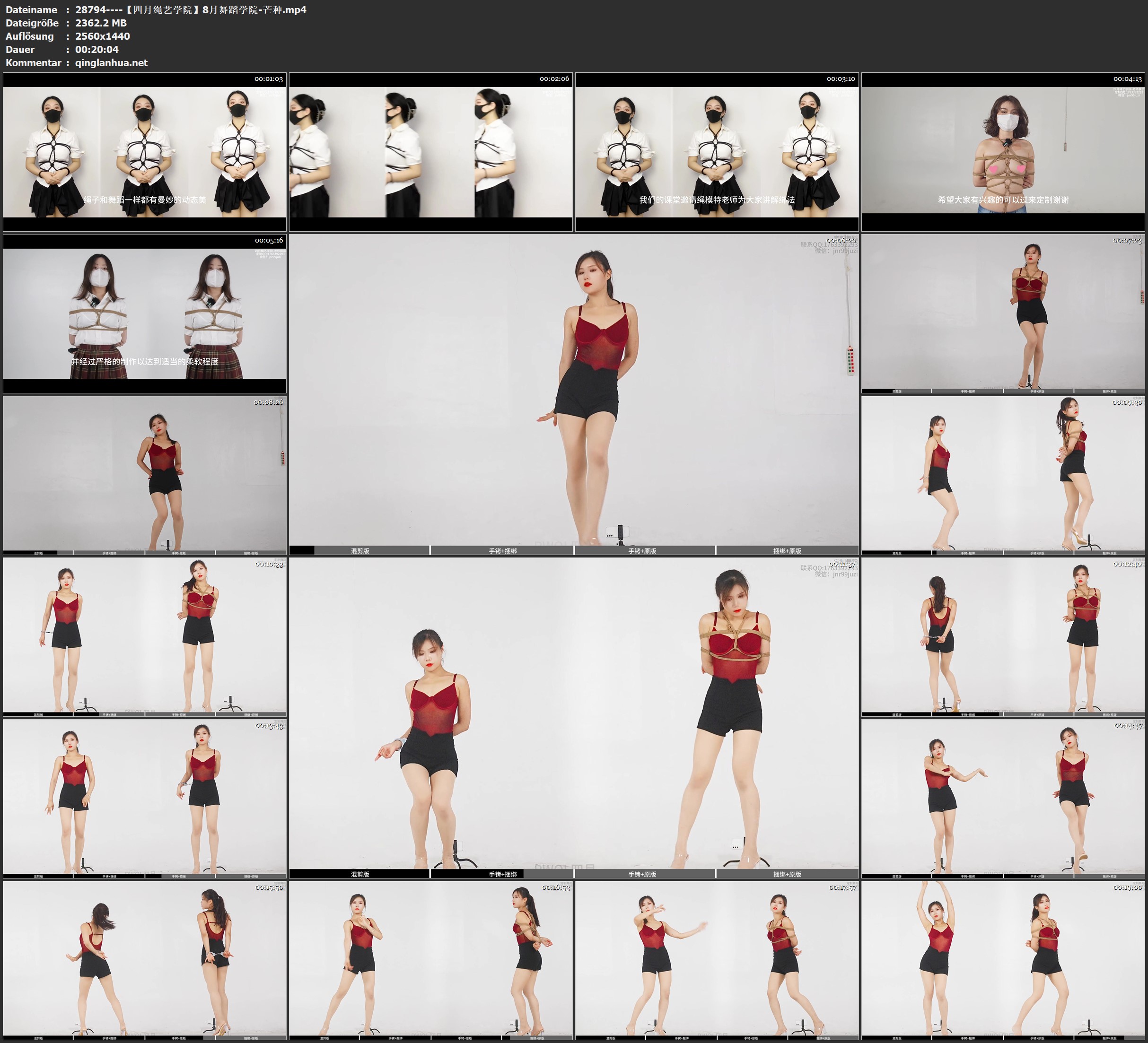Click the frame timestamped 00:08:26
This screenshot has height=1043, width=1148.
pos(145,475)
